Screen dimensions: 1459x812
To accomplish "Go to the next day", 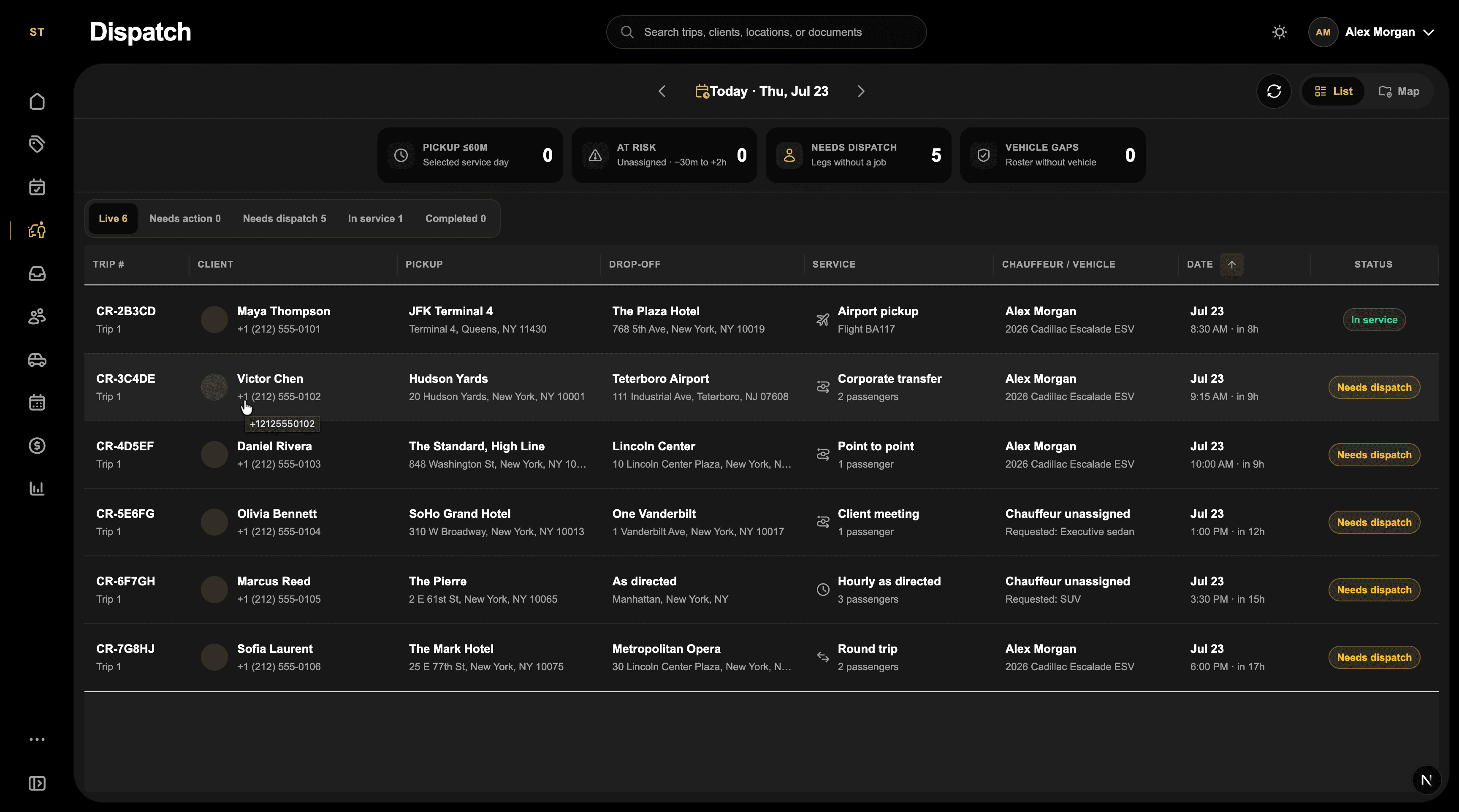I will click(862, 91).
